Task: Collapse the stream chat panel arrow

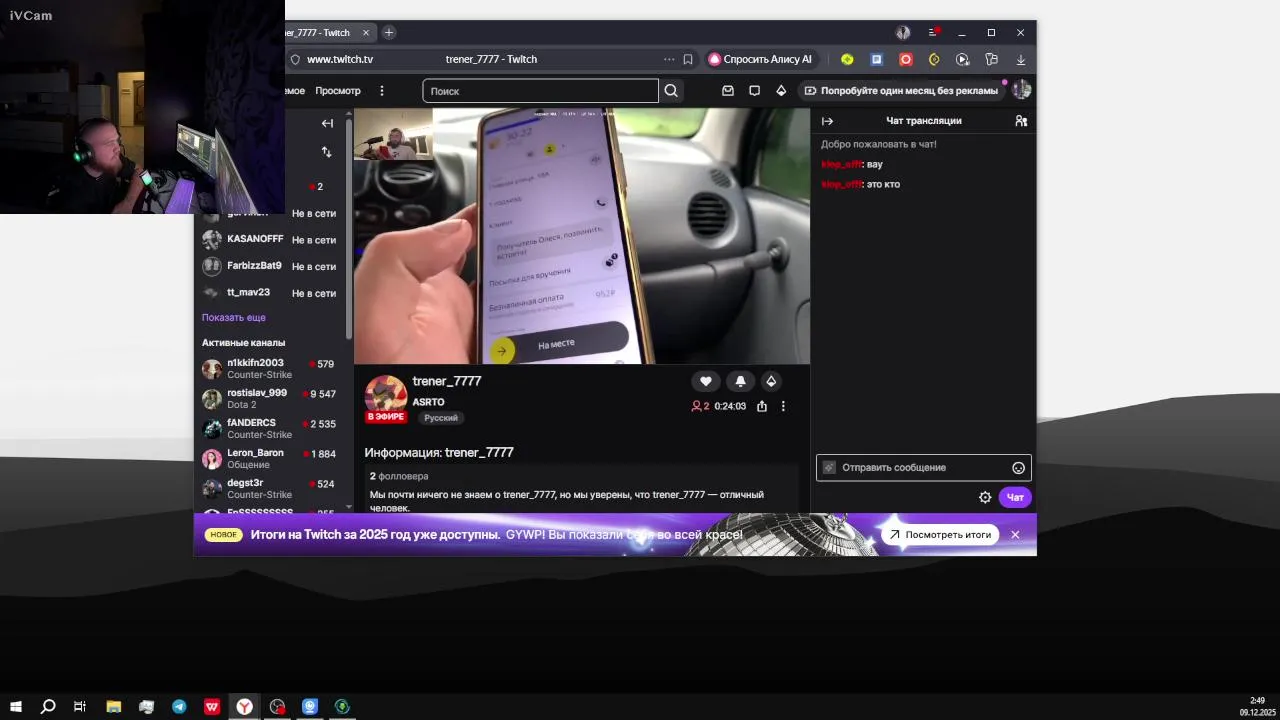Action: pyautogui.click(x=827, y=121)
